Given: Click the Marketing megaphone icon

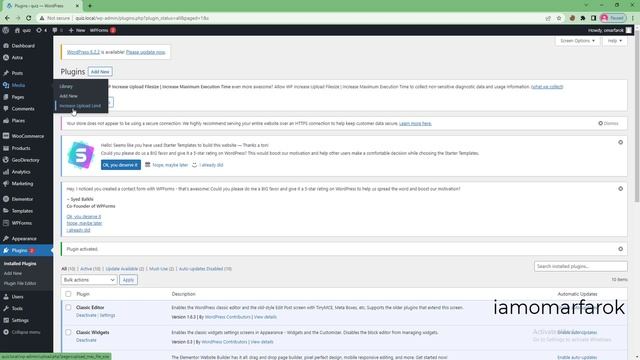Looking at the screenshot, I should (x=6, y=184).
